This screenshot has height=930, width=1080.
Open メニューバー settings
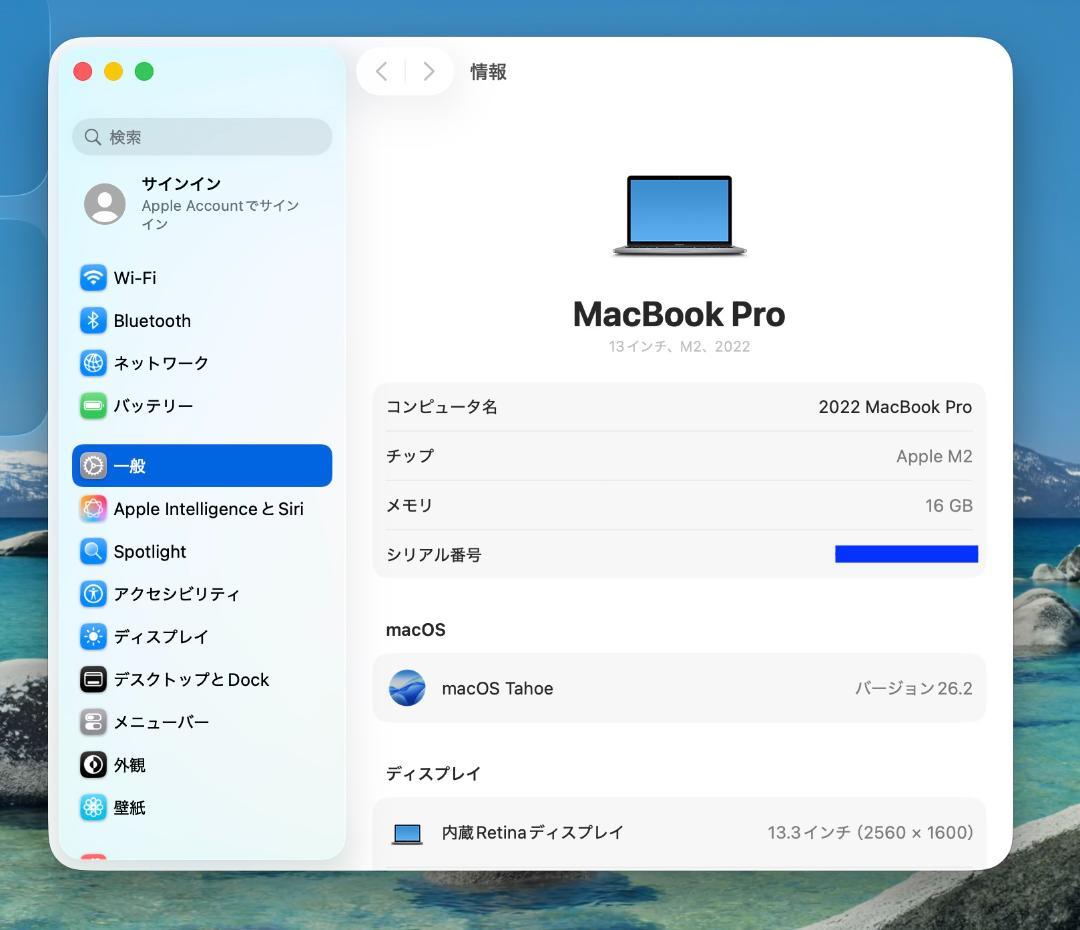(x=160, y=722)
